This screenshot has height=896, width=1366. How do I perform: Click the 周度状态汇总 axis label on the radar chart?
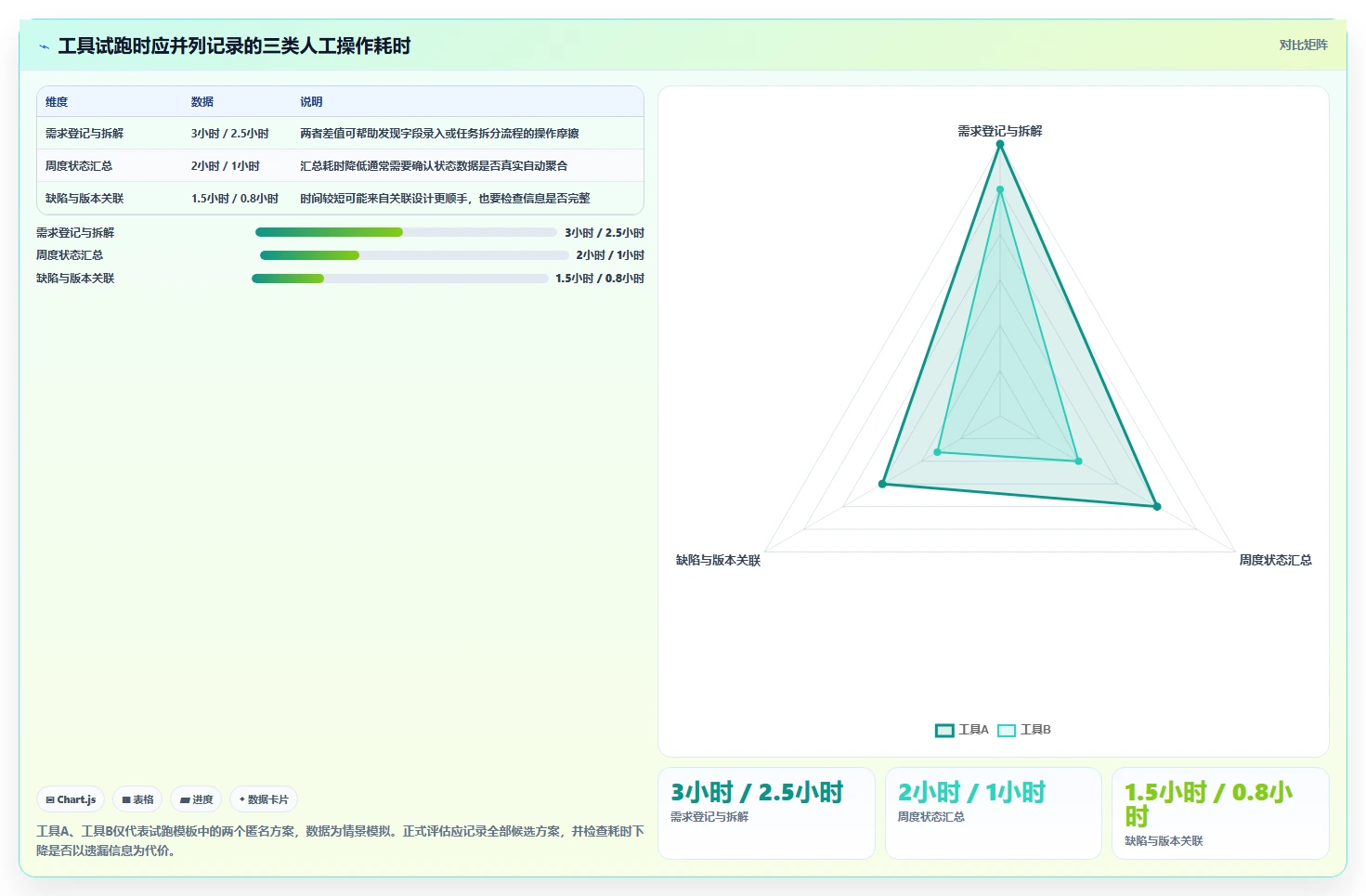coord(1275,560)
